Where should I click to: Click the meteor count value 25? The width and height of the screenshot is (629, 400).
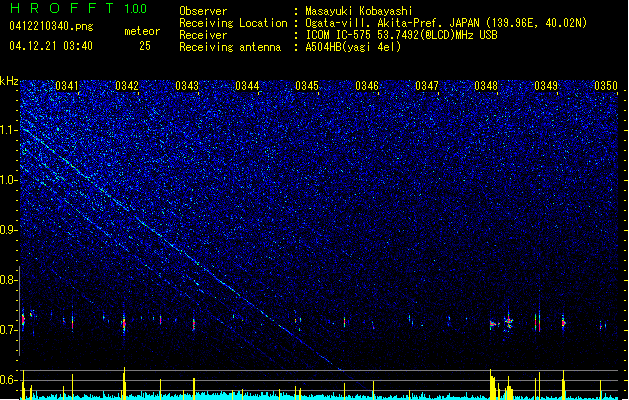tap(145, 46)
